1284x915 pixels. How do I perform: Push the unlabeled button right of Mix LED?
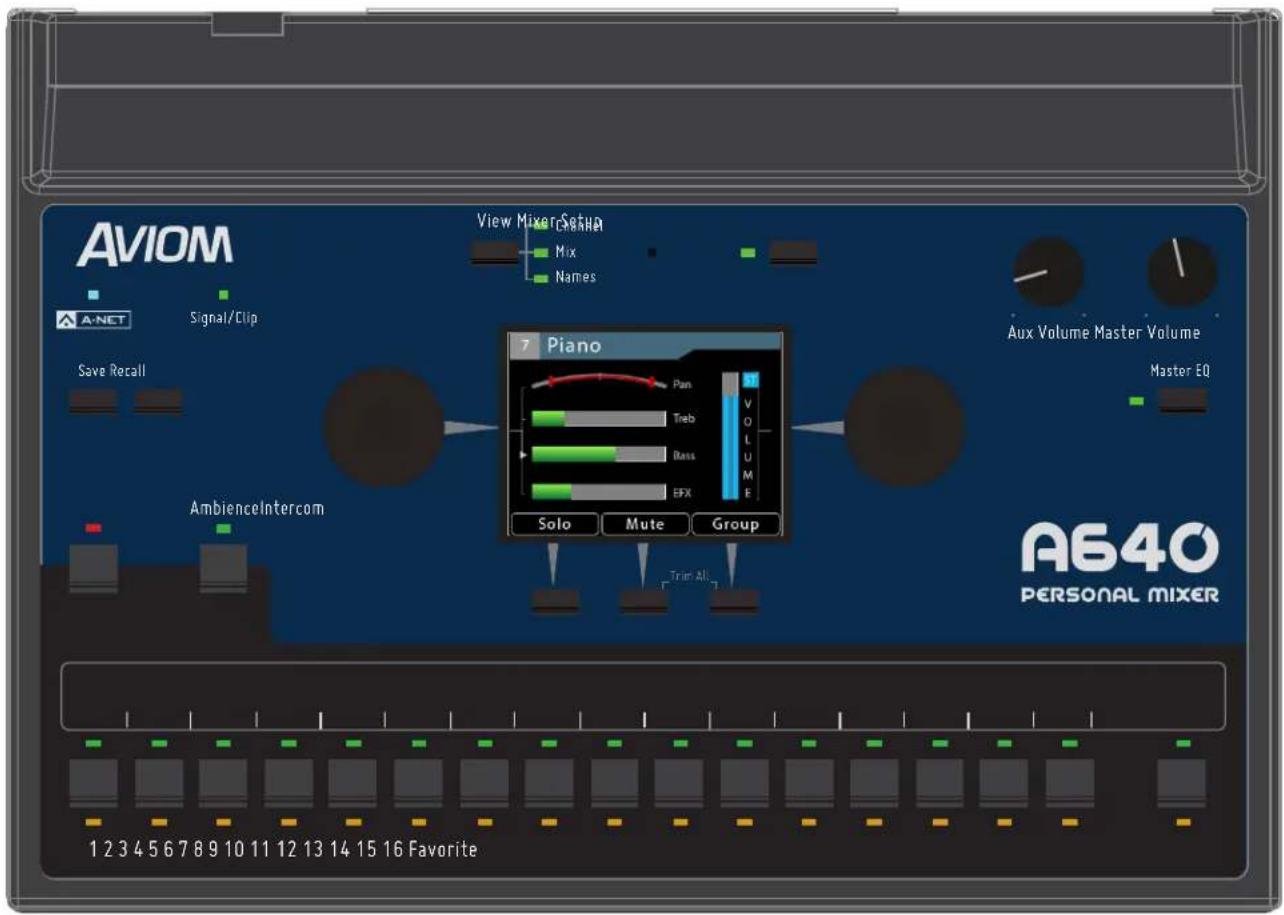coord(793,252)
